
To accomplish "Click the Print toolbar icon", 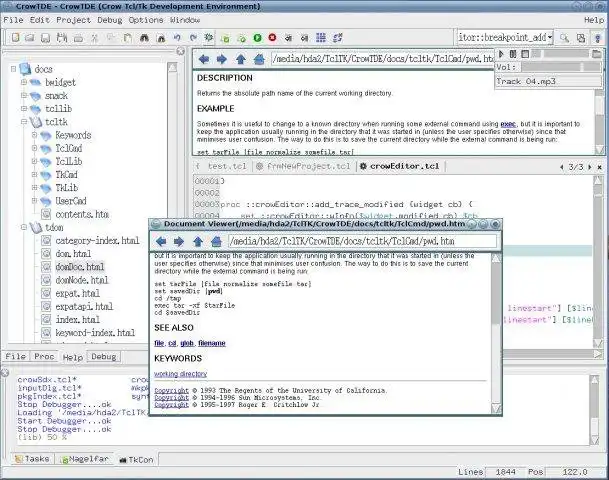I will pos(78,38).
